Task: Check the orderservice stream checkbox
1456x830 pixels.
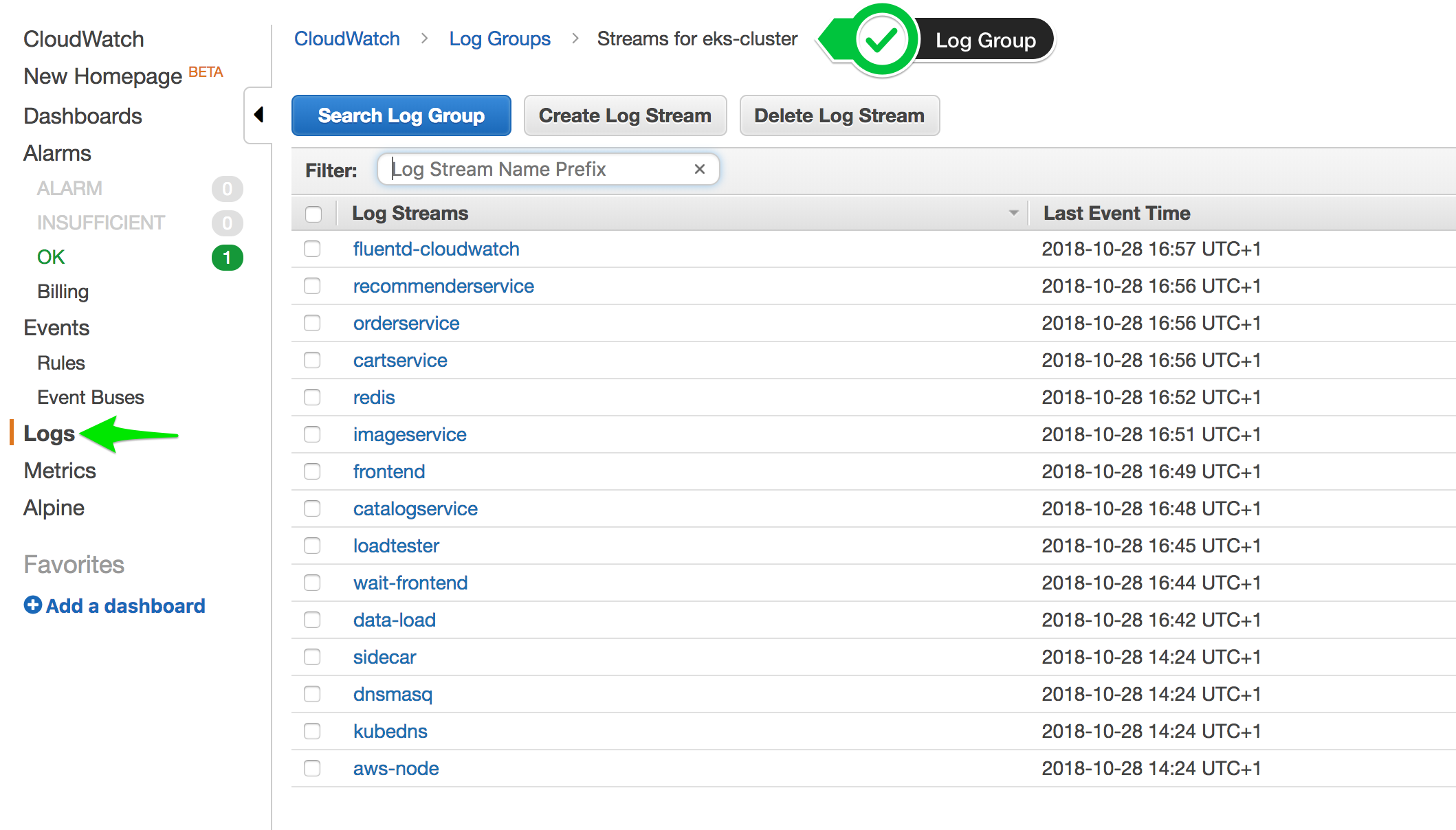Action: pos(312,323)
